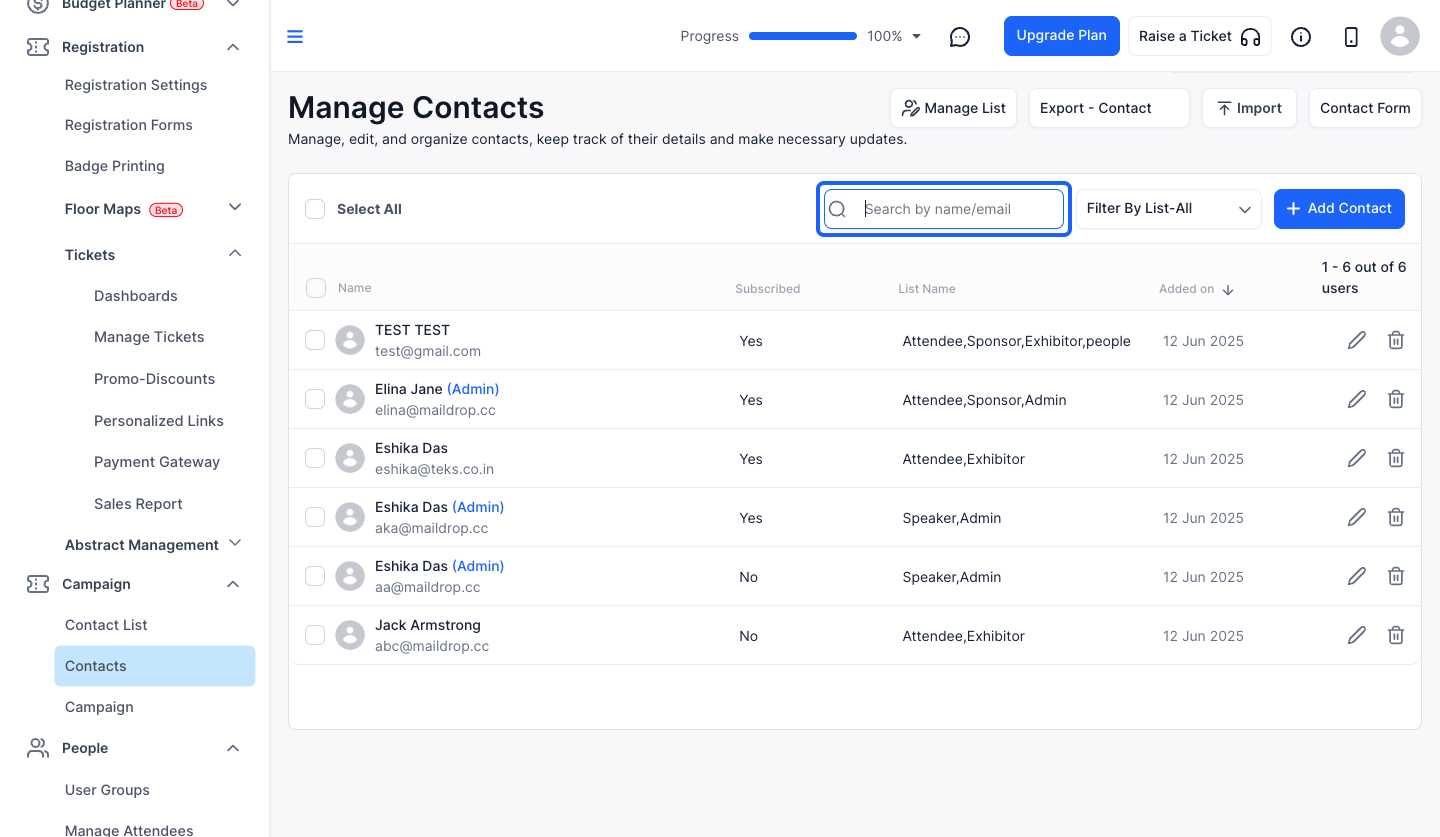
Task: Delete the TEST TEST contact
Action: (1396, 340)
